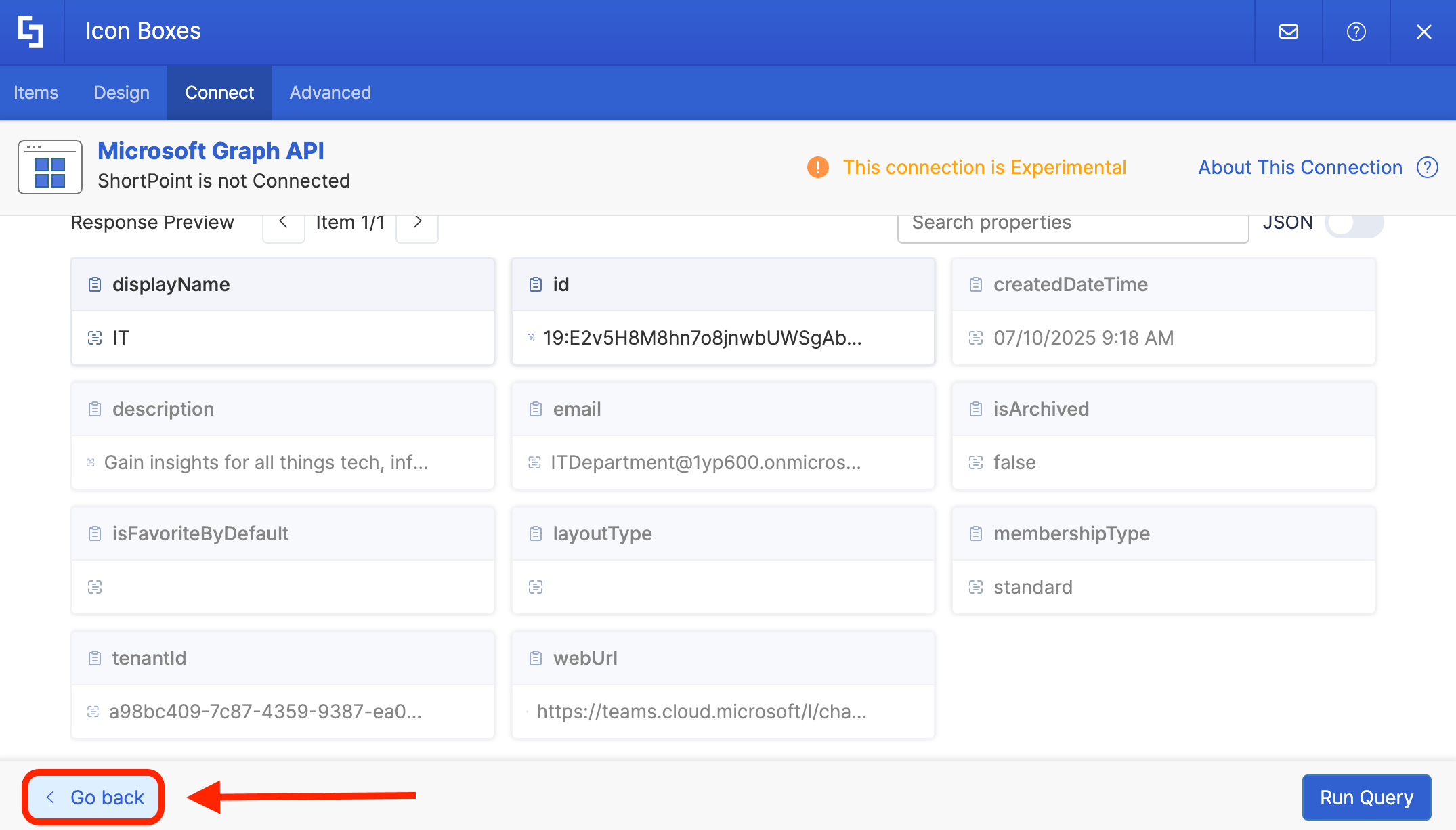Click clipboard icon next to displayName
The width and height of the screenshot is (1456, 830).
(95, 284)
